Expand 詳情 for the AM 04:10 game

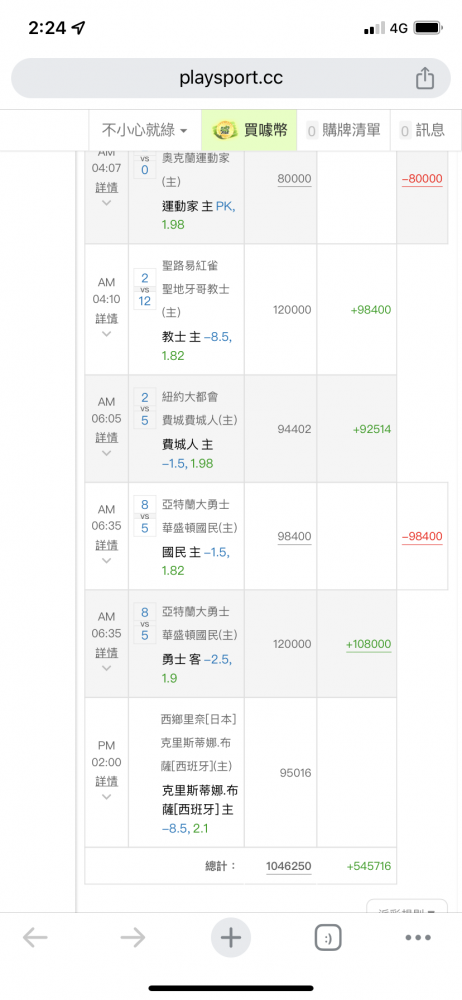click(x=107, y=318)
